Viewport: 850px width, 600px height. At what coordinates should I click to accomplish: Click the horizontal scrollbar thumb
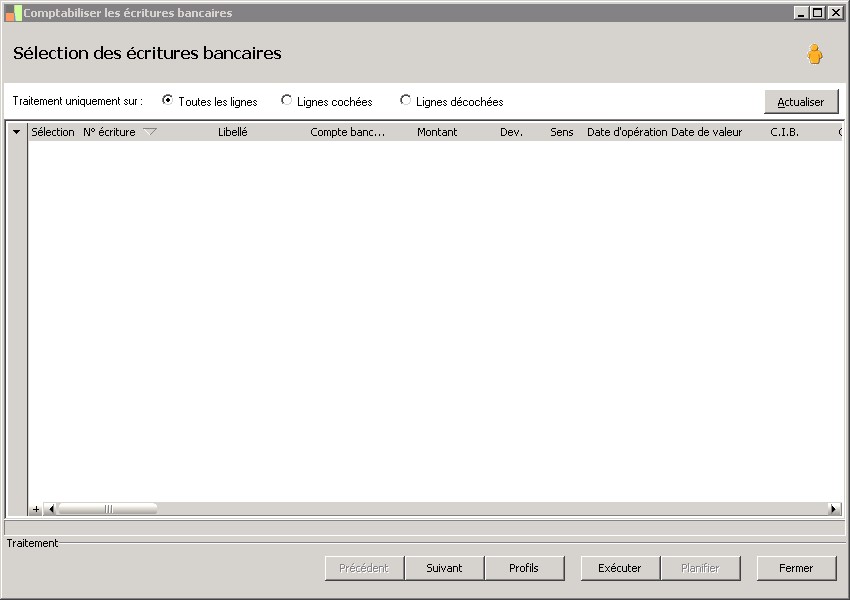pos(108,509)
